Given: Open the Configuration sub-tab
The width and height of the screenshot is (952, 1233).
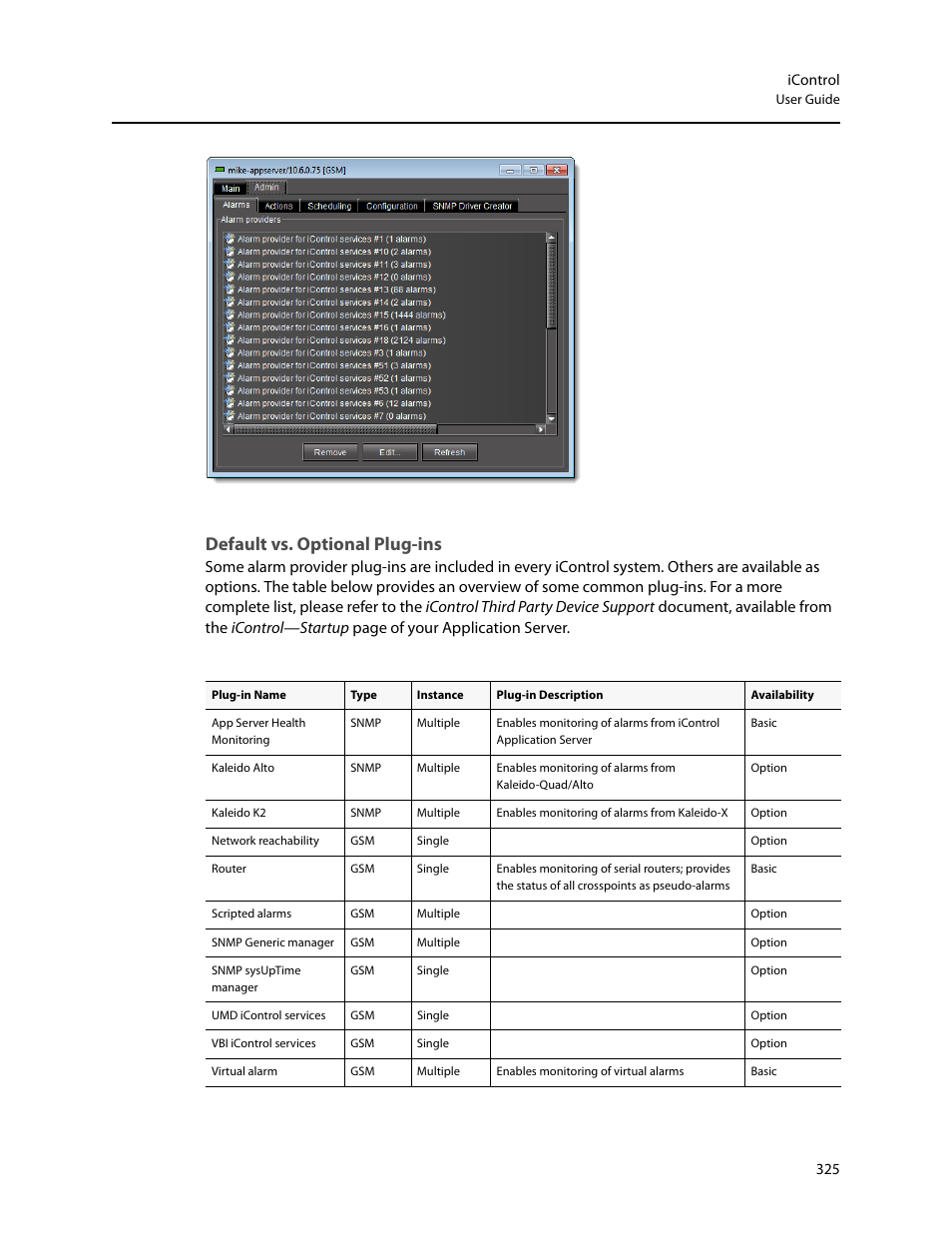Looking at the screenshot, I should (392, 207).
